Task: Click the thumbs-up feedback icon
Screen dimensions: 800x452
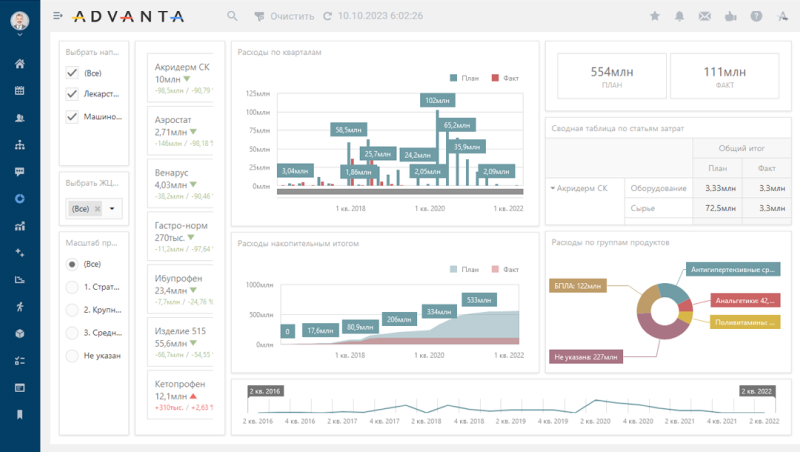Action: (730, 16)
